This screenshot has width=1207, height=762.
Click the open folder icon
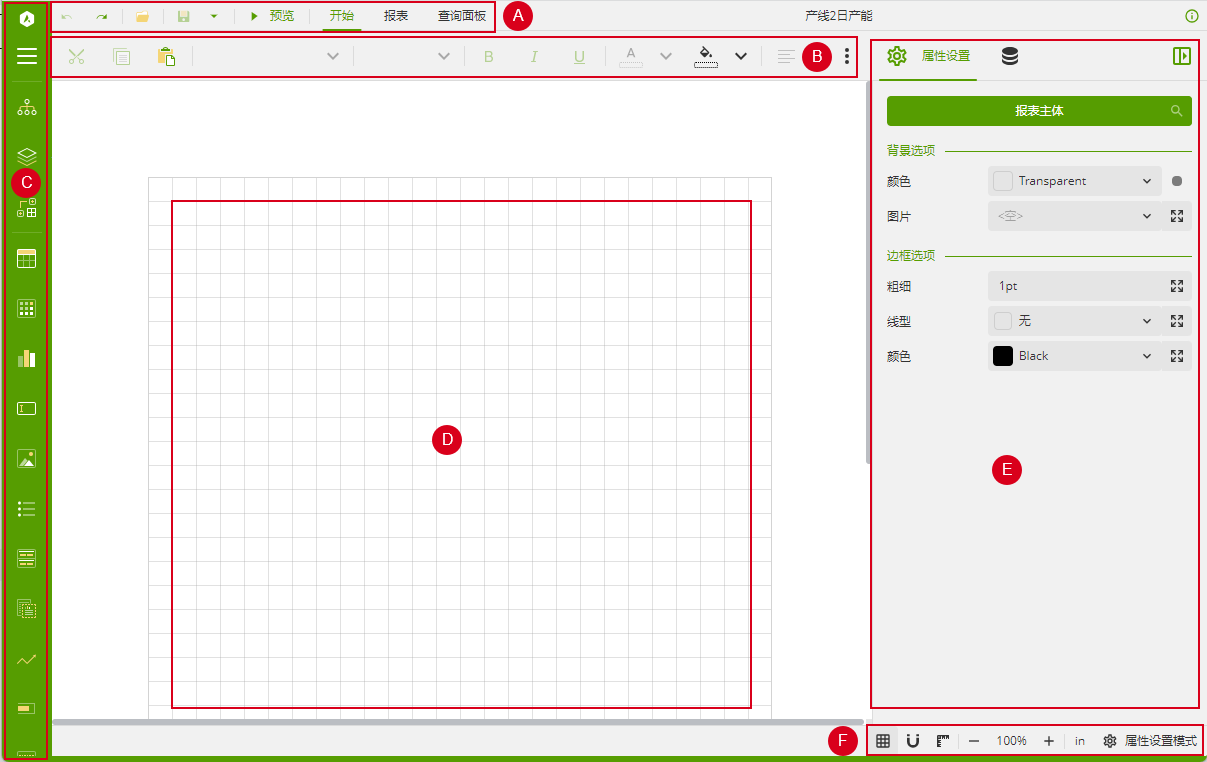[142, 17]
